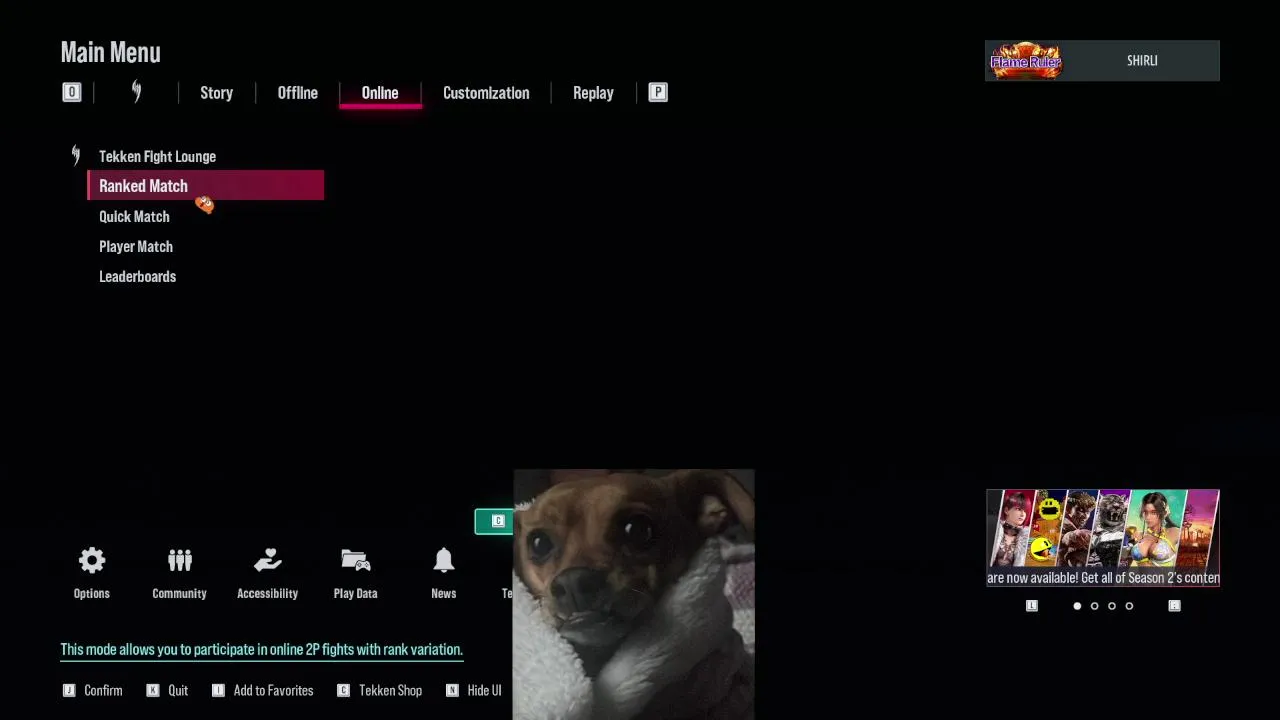Viewport: 1280px width, 720px height.
Task: Open the Favorites flame tab icon
Action: point(136,92)
